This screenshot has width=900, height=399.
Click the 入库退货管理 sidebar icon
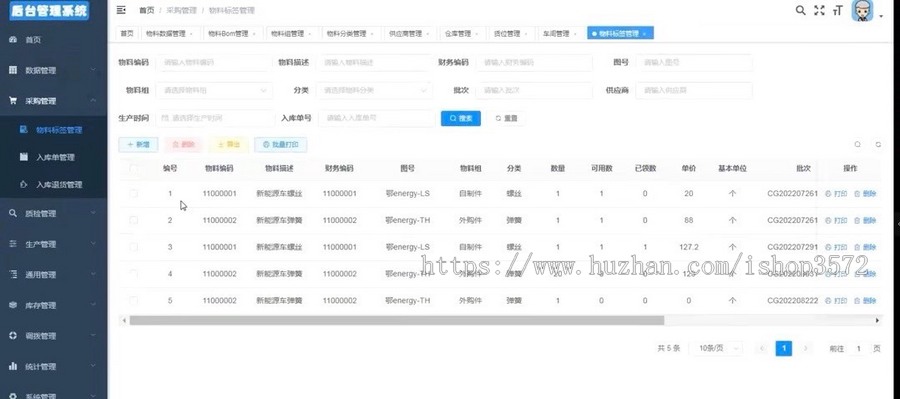24,184
